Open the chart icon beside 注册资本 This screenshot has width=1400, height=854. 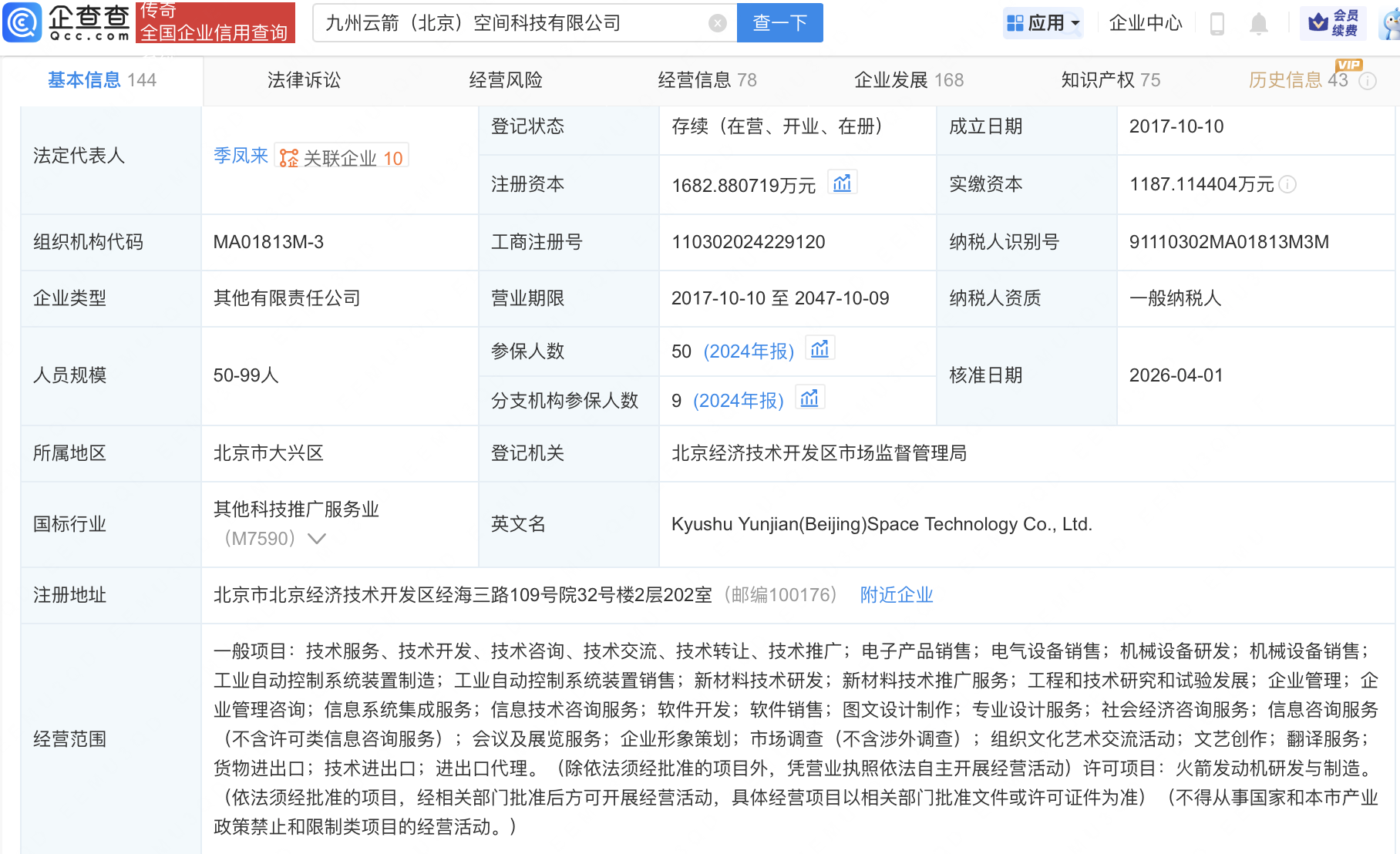[x=843, y=182]
